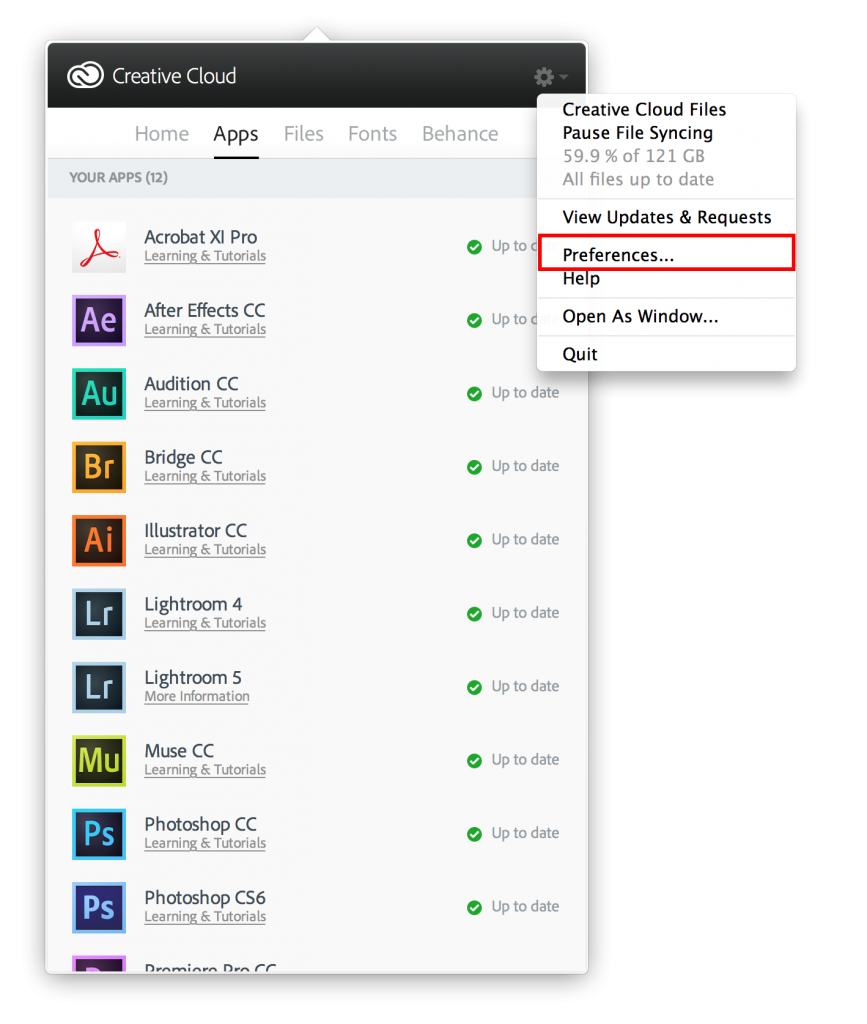This screenshot has height=1024, width=867.
Task: Open the Behance tab
Action: point(460,134)
